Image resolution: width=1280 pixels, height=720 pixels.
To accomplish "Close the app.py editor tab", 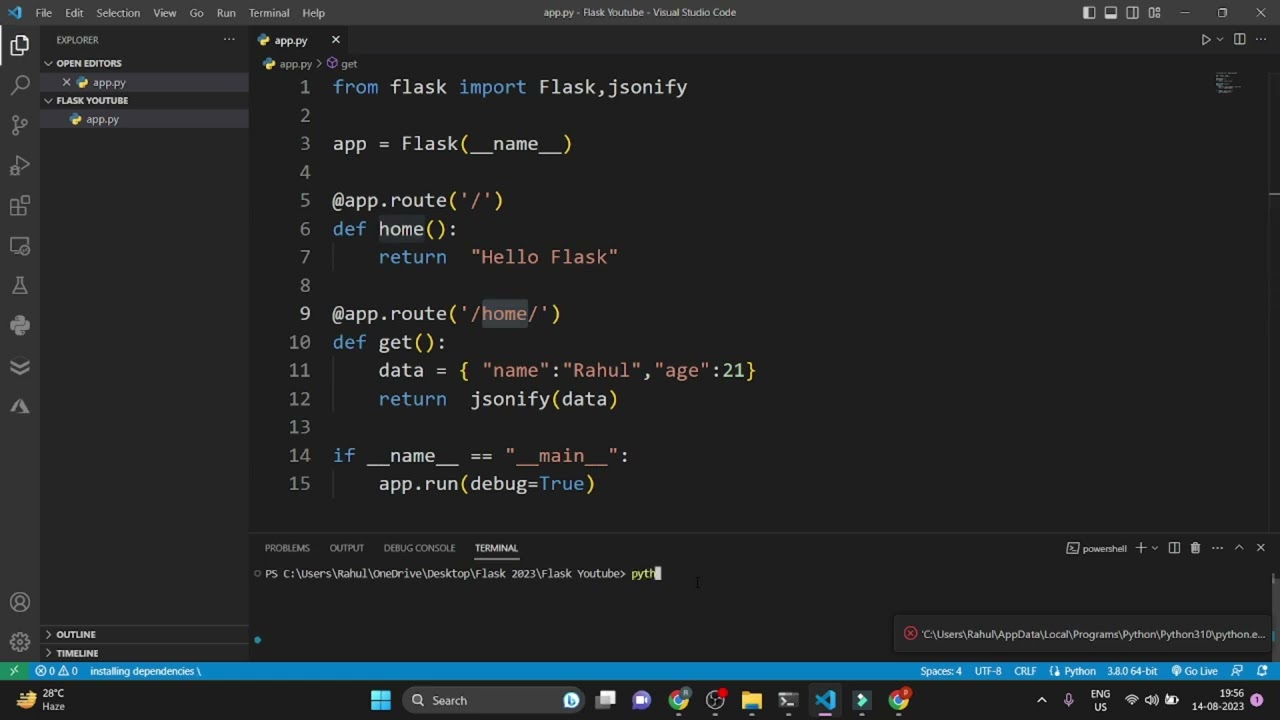I will click(336, 40).
